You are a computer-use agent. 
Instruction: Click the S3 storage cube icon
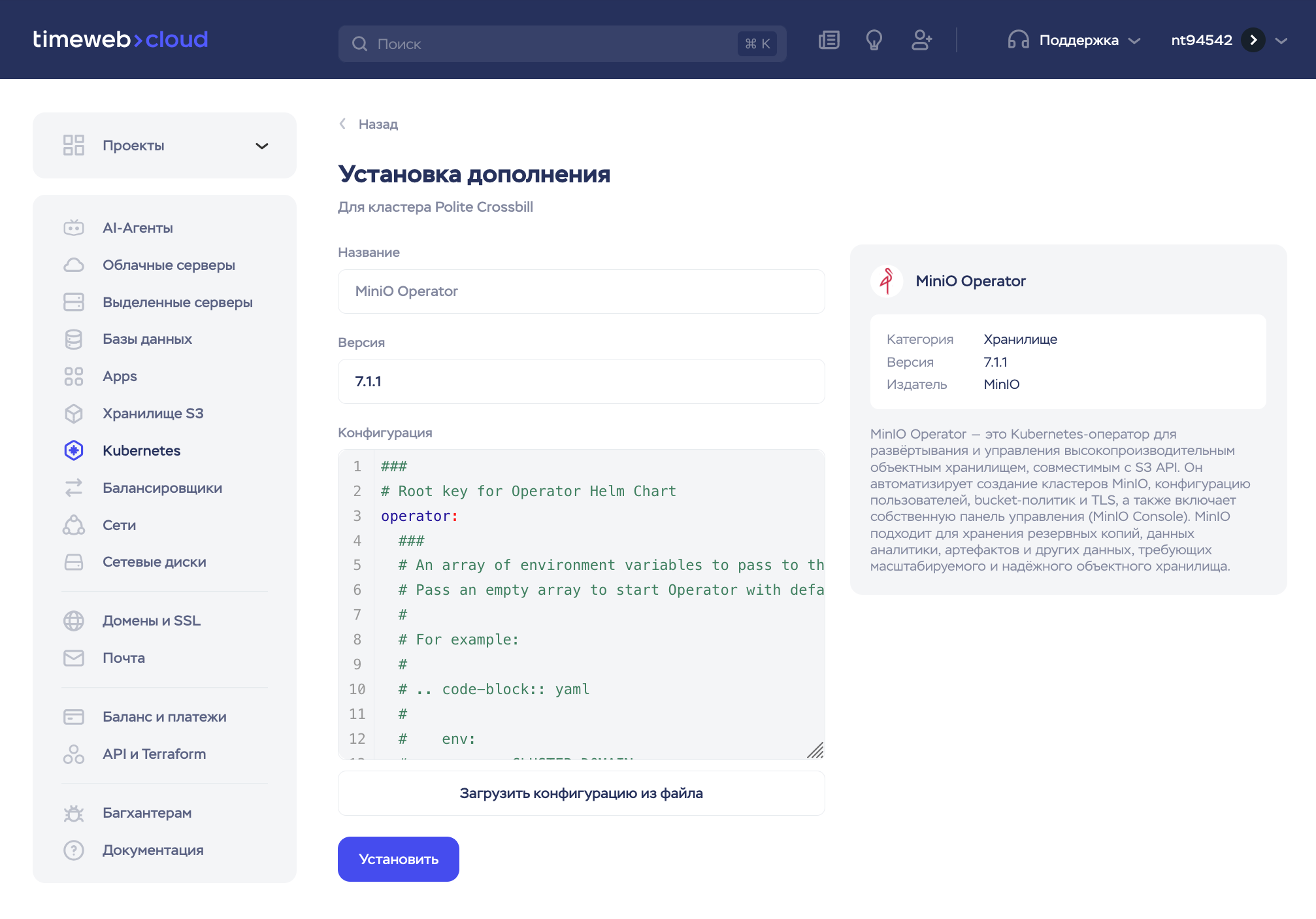74,414
